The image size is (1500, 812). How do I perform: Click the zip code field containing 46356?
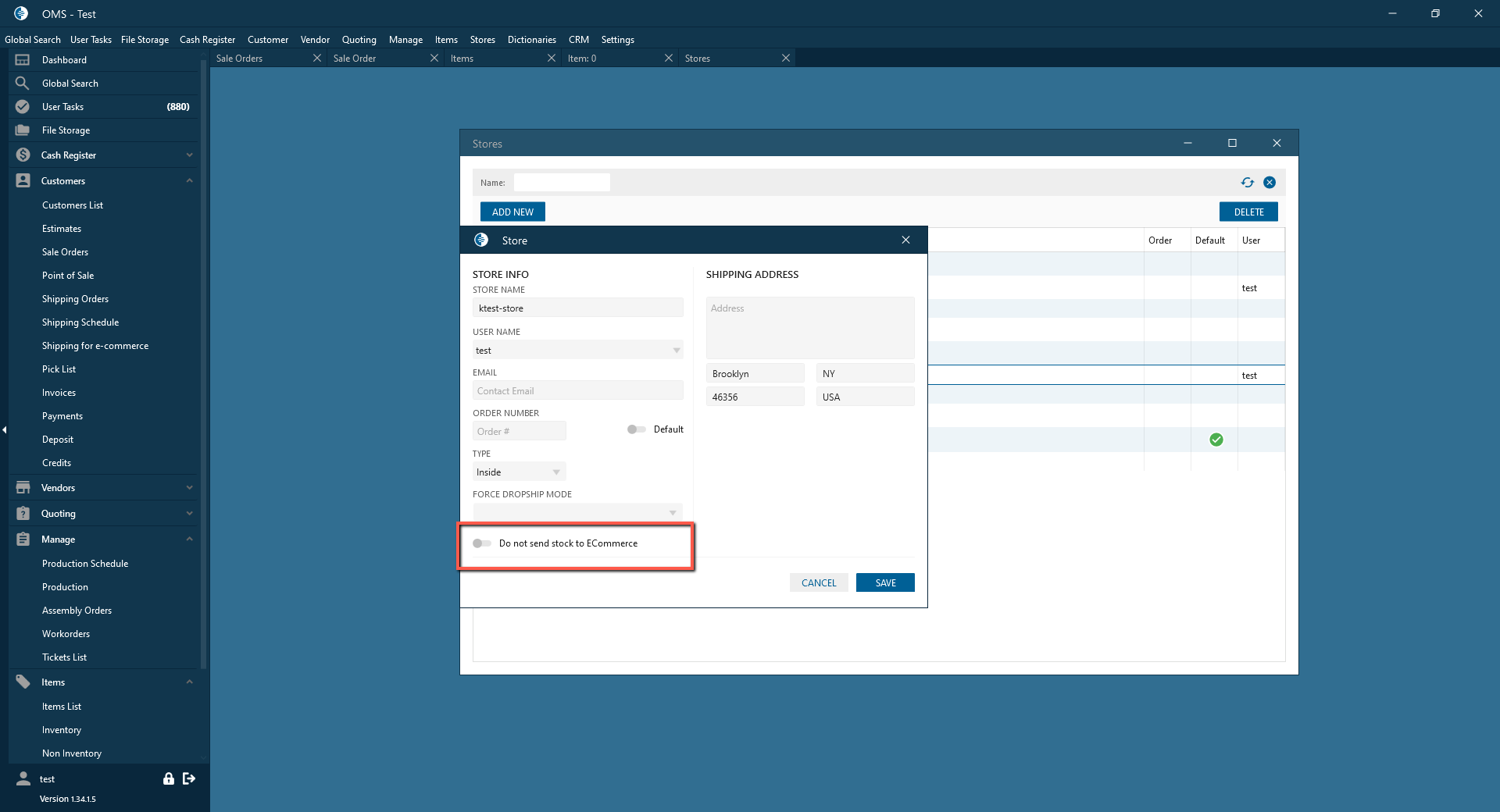coord(755,397)
